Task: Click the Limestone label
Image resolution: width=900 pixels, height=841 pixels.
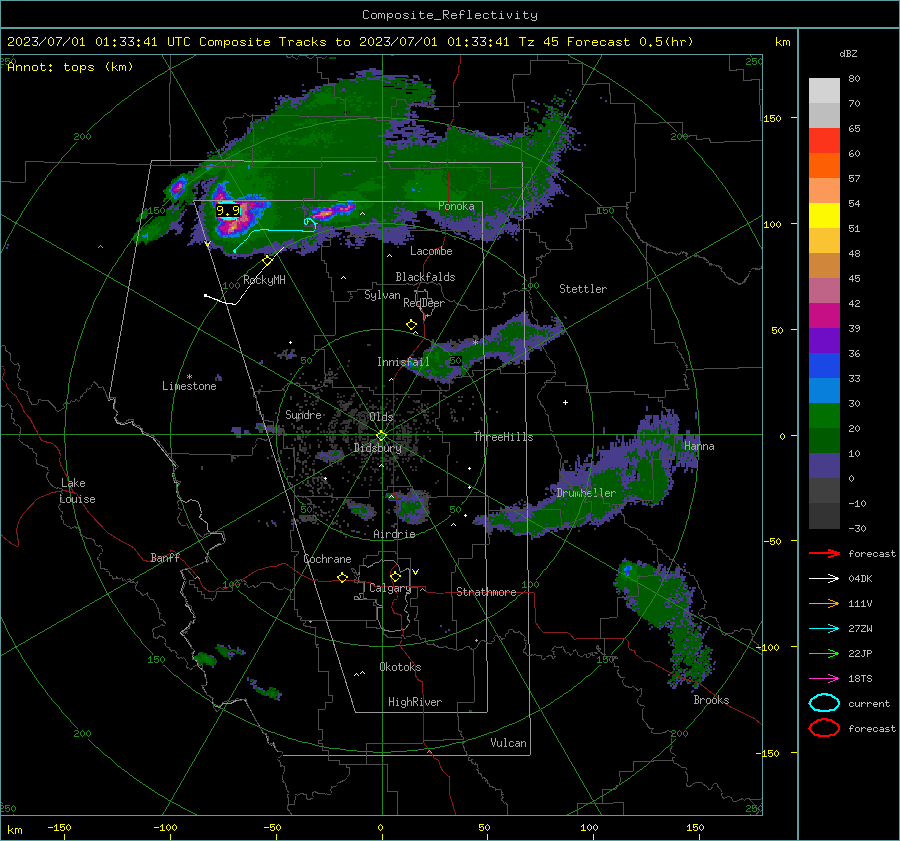Action: click(189, 386)
